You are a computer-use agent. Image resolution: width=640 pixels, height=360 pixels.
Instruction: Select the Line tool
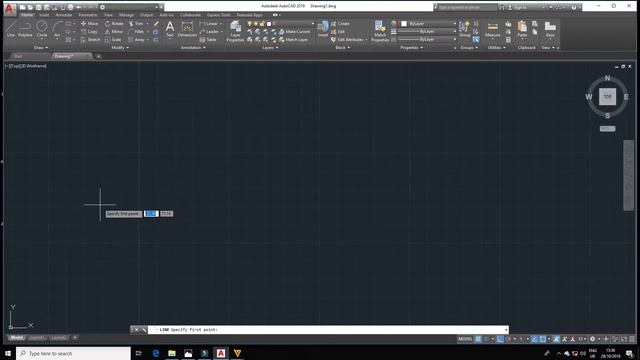click(x=11, y=29)
